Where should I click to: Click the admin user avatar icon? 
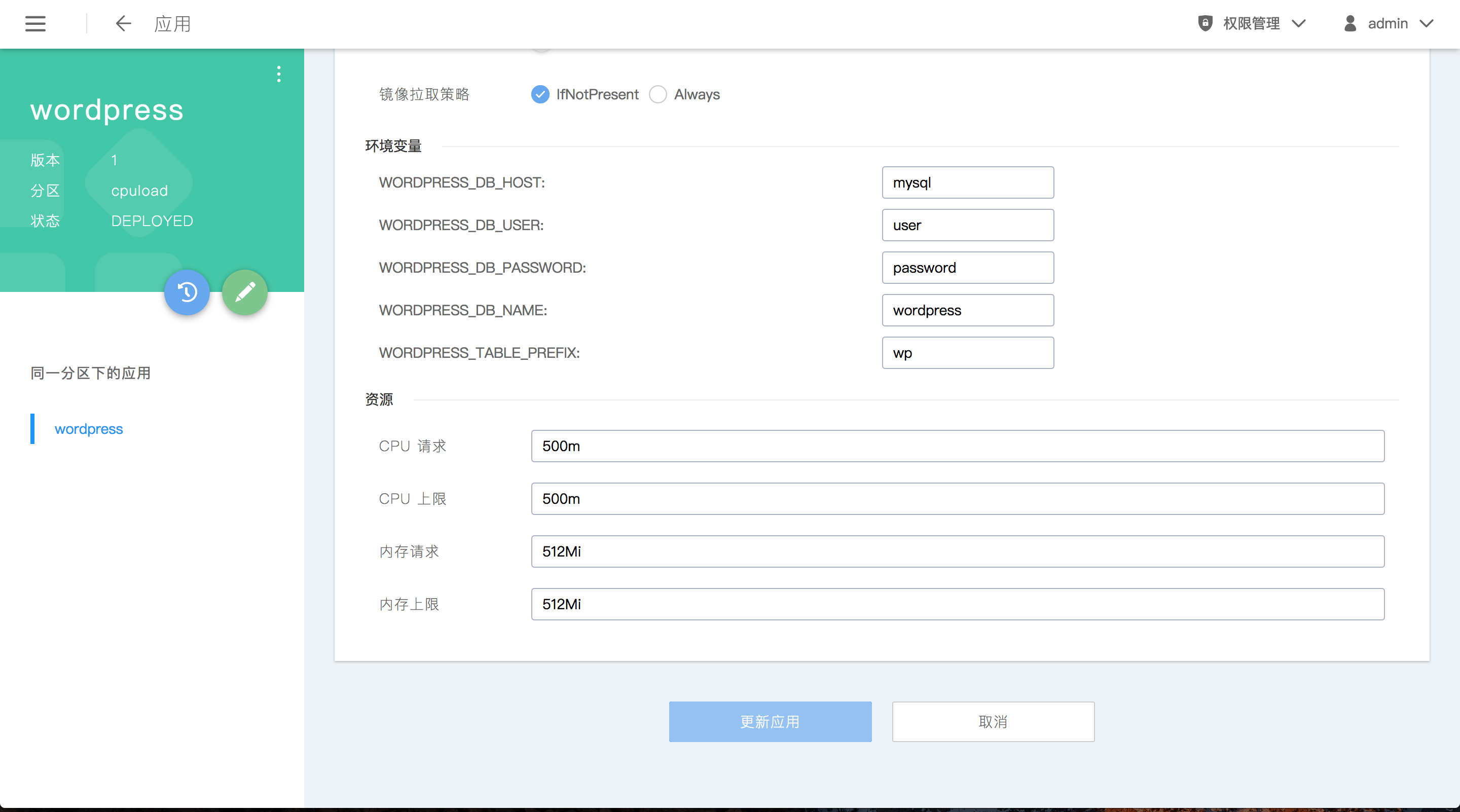[1350, 23]
